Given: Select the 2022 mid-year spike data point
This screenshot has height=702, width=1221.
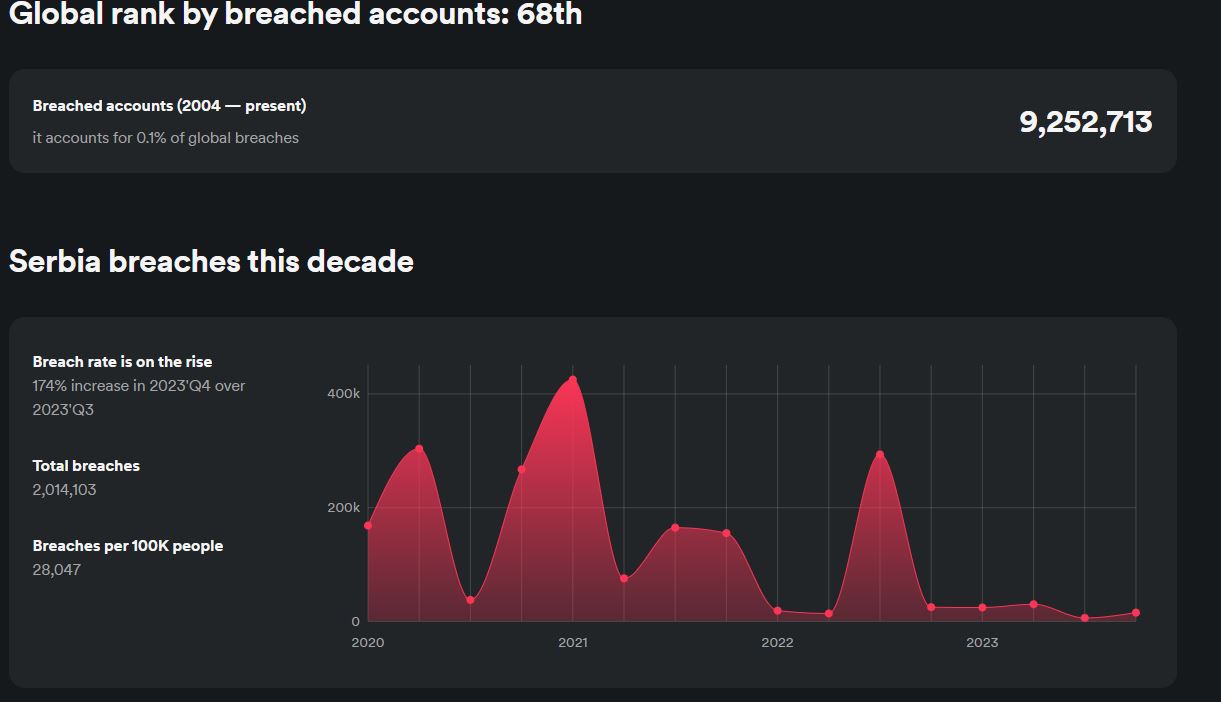Looking at the screenshot, I should pos(880,455).
